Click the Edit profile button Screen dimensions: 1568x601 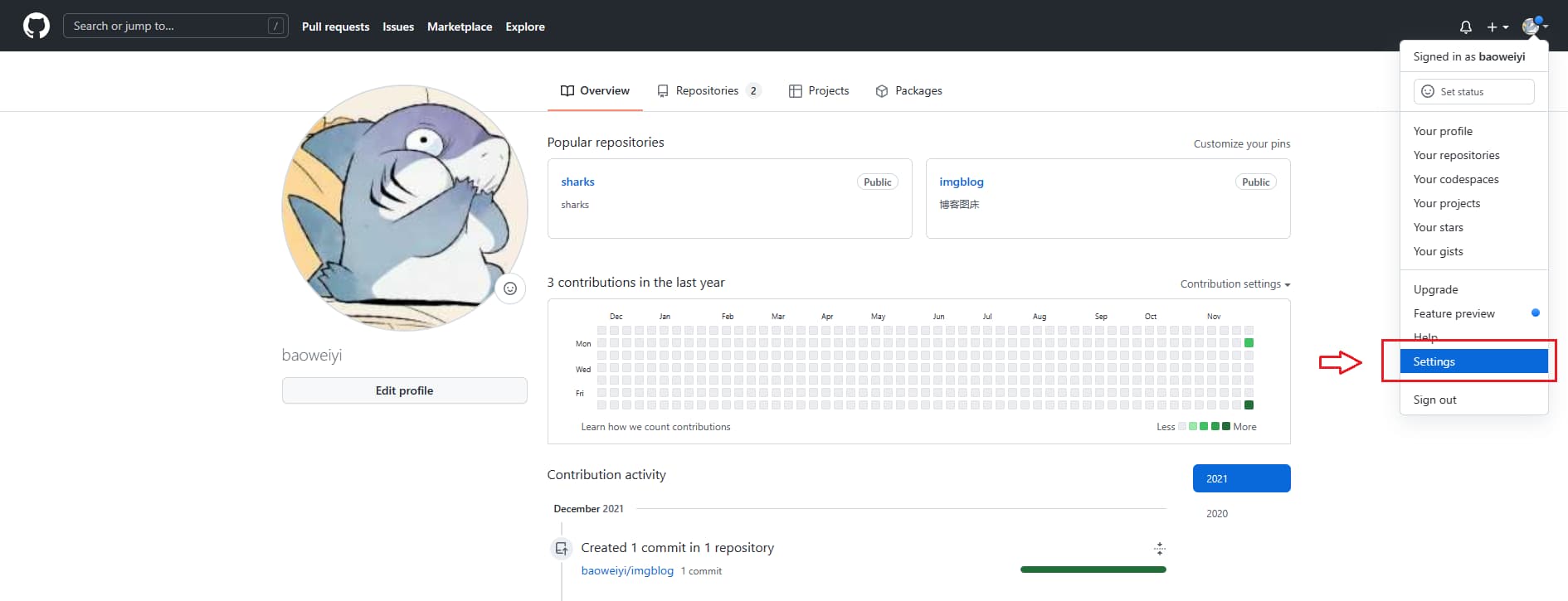tap(404, 390)
